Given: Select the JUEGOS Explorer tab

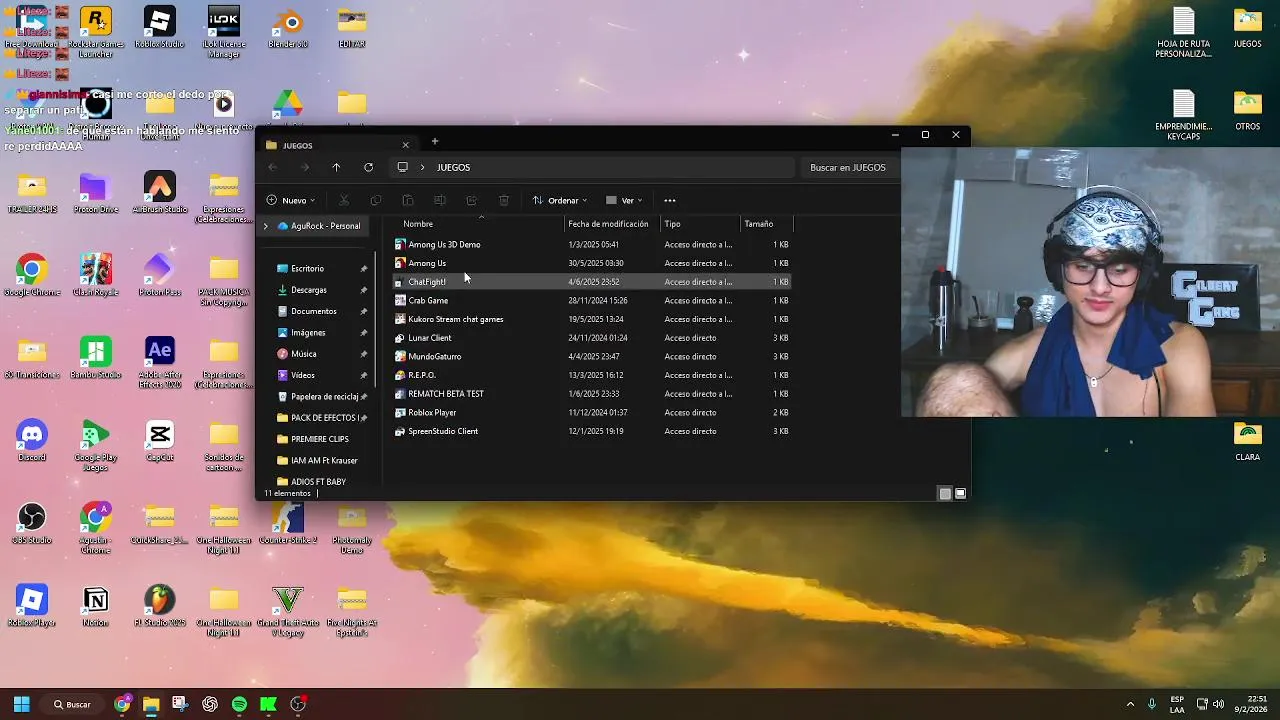Looking at the screenshot, I should point(338,145).
